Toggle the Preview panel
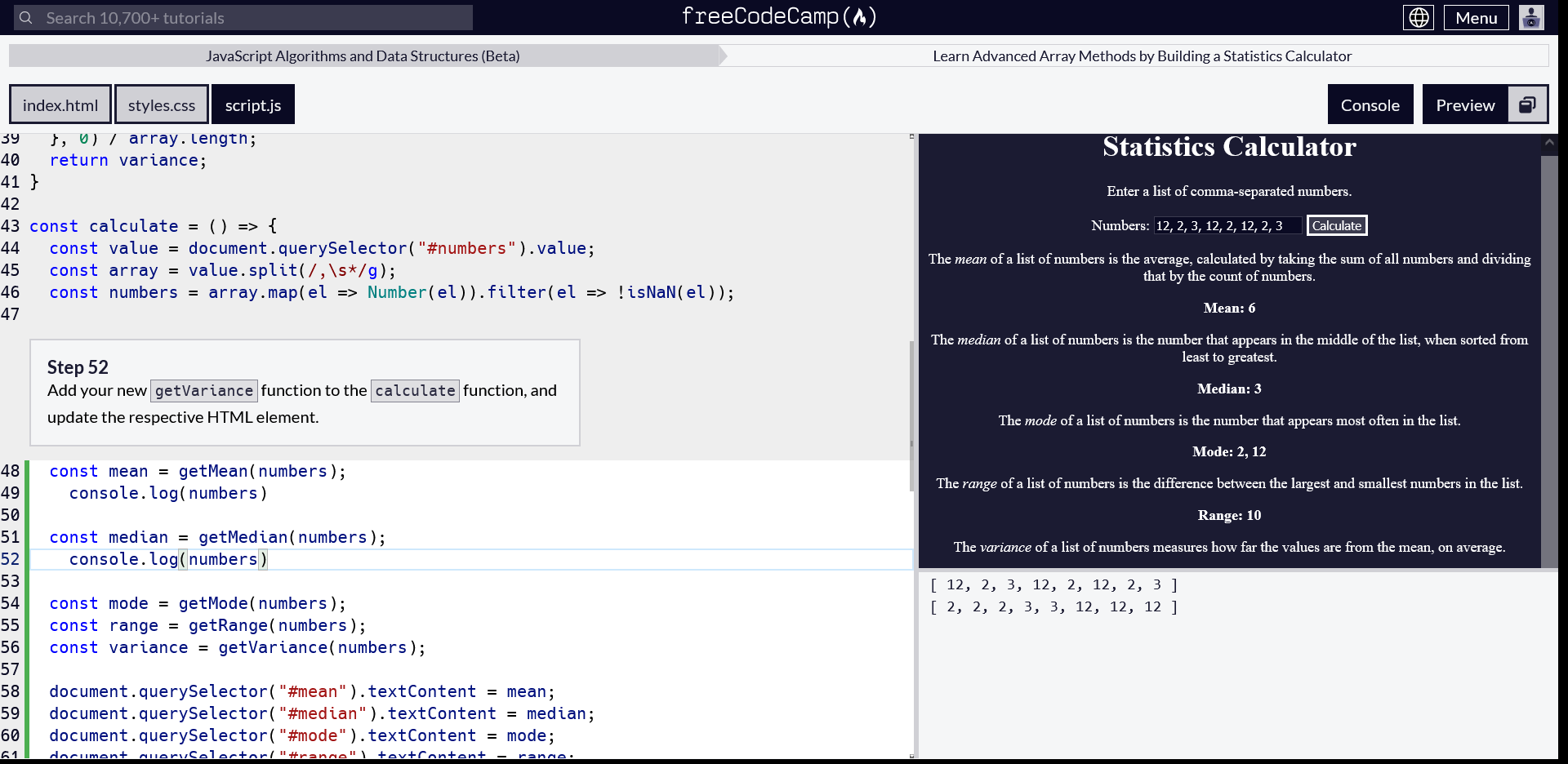1568x764 pixels. [1465, 104]
